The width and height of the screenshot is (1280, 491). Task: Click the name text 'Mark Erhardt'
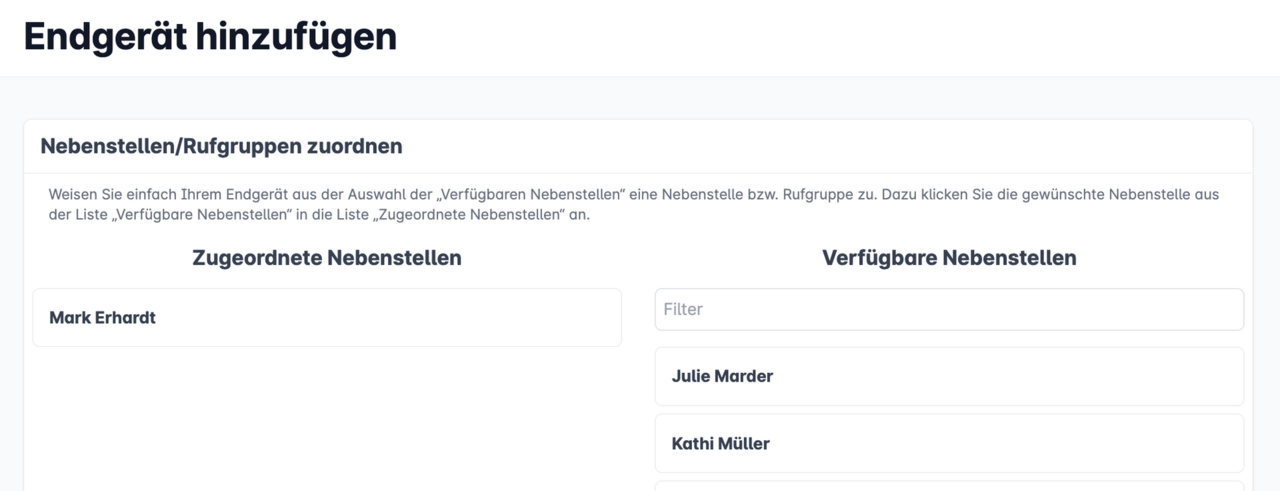coord(102,318)
